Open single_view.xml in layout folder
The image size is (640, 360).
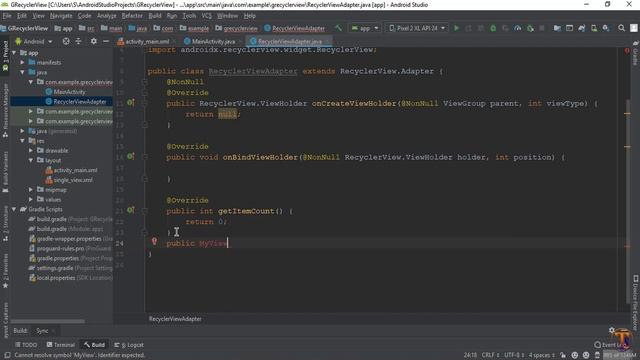73,180
